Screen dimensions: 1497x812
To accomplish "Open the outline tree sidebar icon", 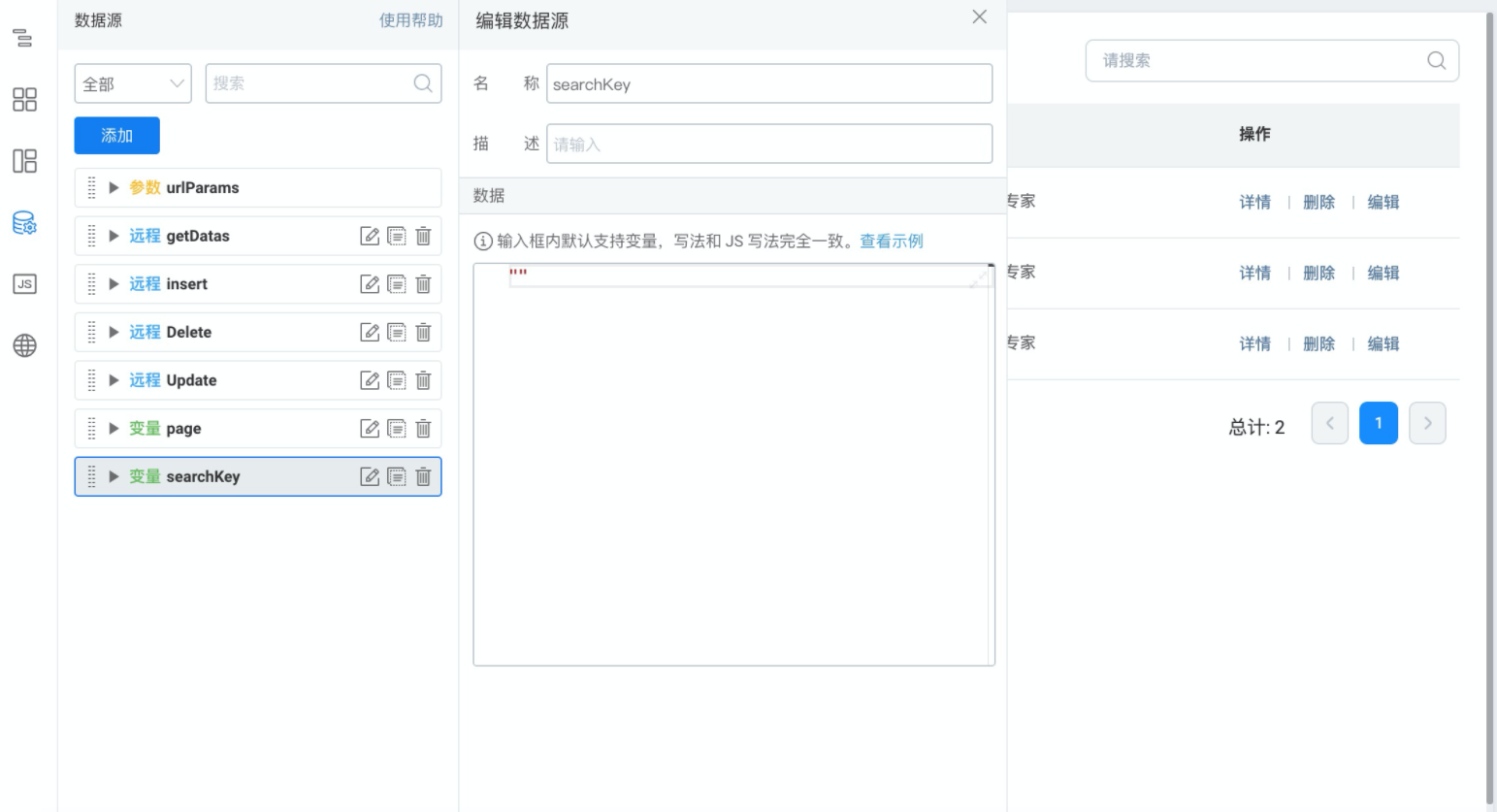I will coord(23,38).
